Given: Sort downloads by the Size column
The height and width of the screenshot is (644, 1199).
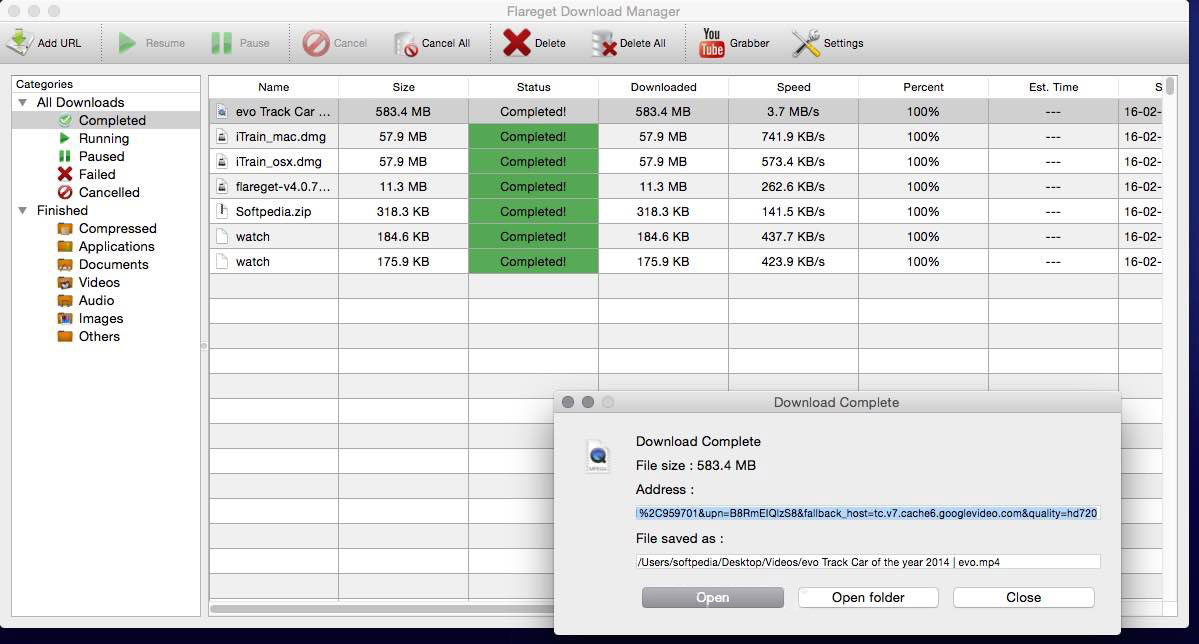Looking at the screenshot, I should point(404,87).
